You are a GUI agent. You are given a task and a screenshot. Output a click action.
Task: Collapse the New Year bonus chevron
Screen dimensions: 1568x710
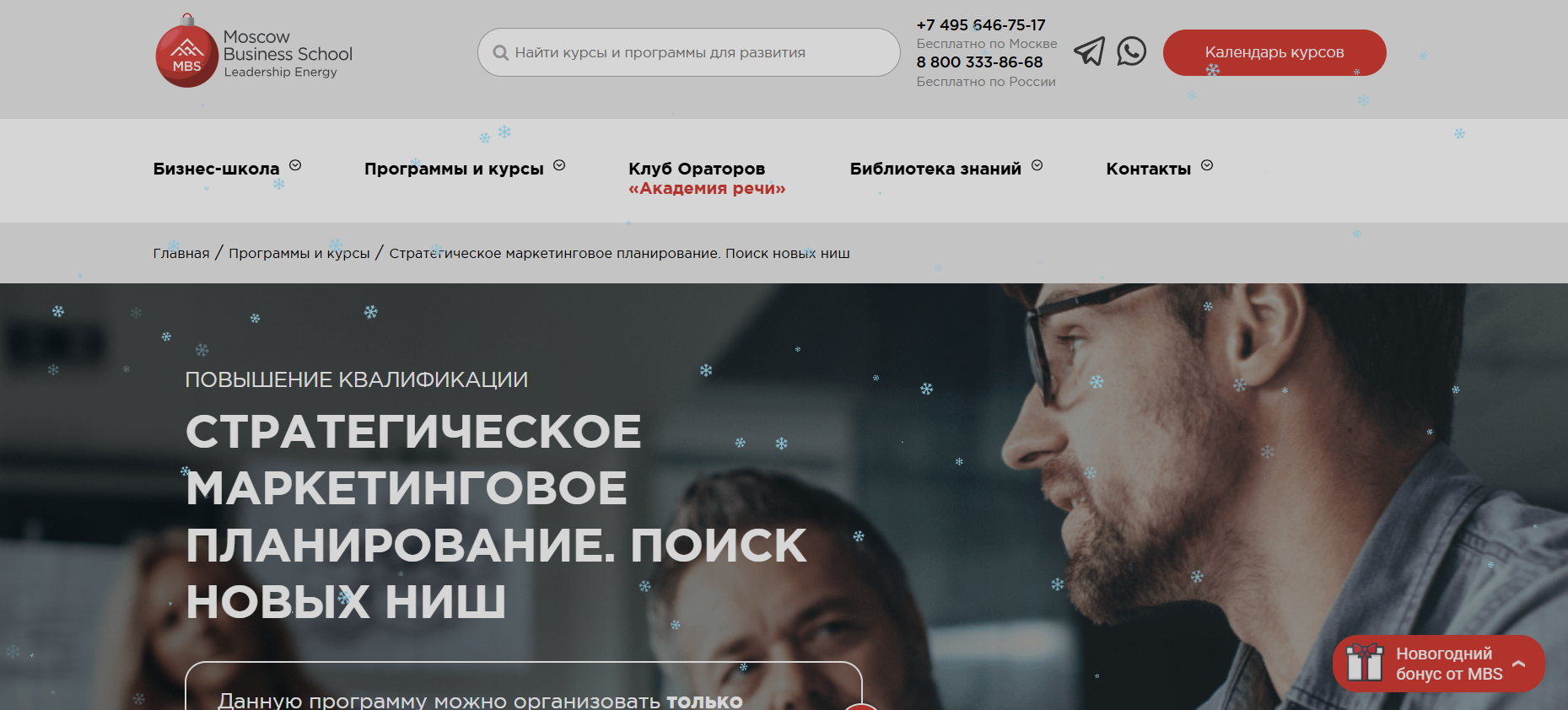pos(1519,664)
